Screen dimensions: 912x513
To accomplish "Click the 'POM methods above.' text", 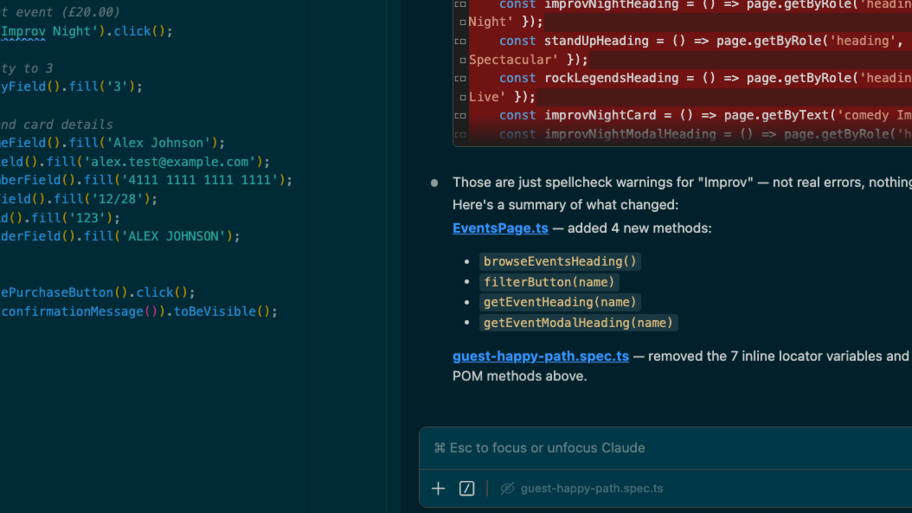I will pyautogui.click(x=519, y=376).
